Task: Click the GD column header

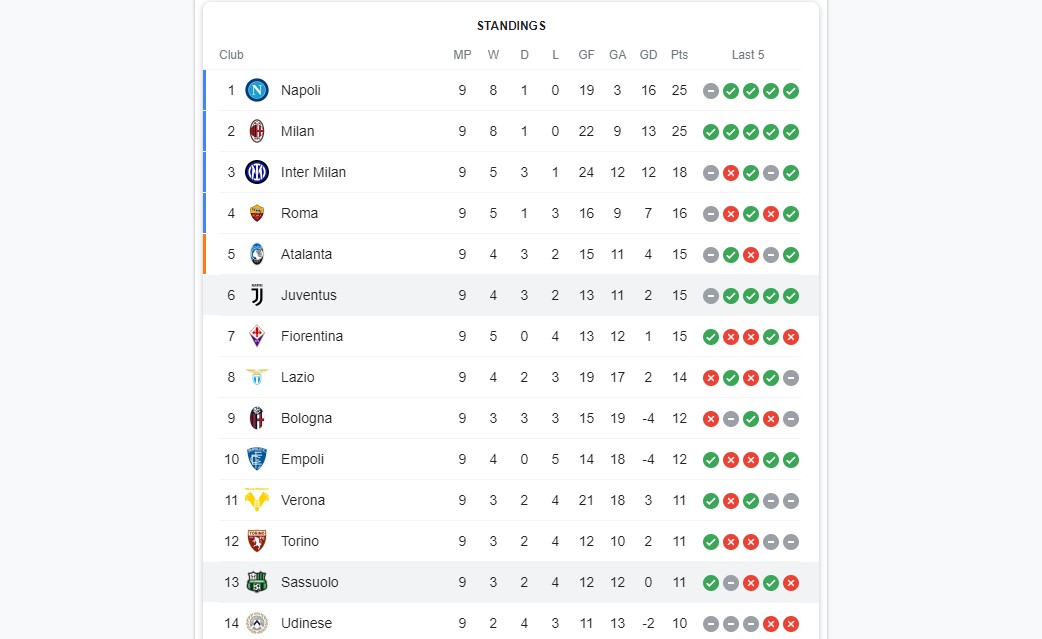Action: click(649, 54)
